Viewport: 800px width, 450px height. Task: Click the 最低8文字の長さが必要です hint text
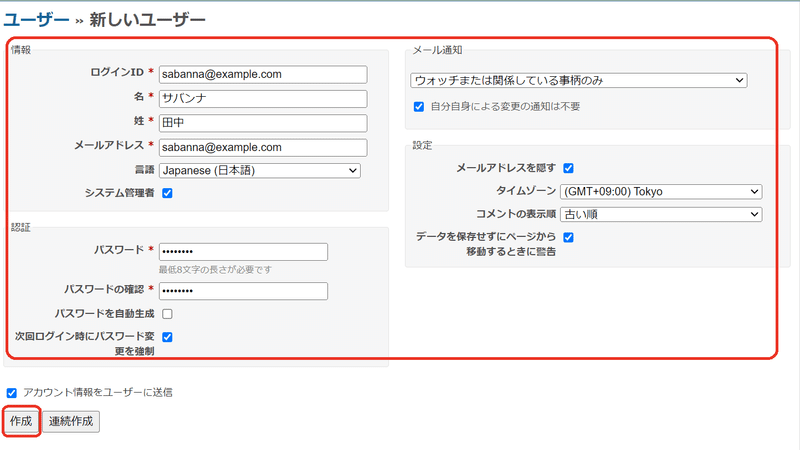tap(215, 269)
